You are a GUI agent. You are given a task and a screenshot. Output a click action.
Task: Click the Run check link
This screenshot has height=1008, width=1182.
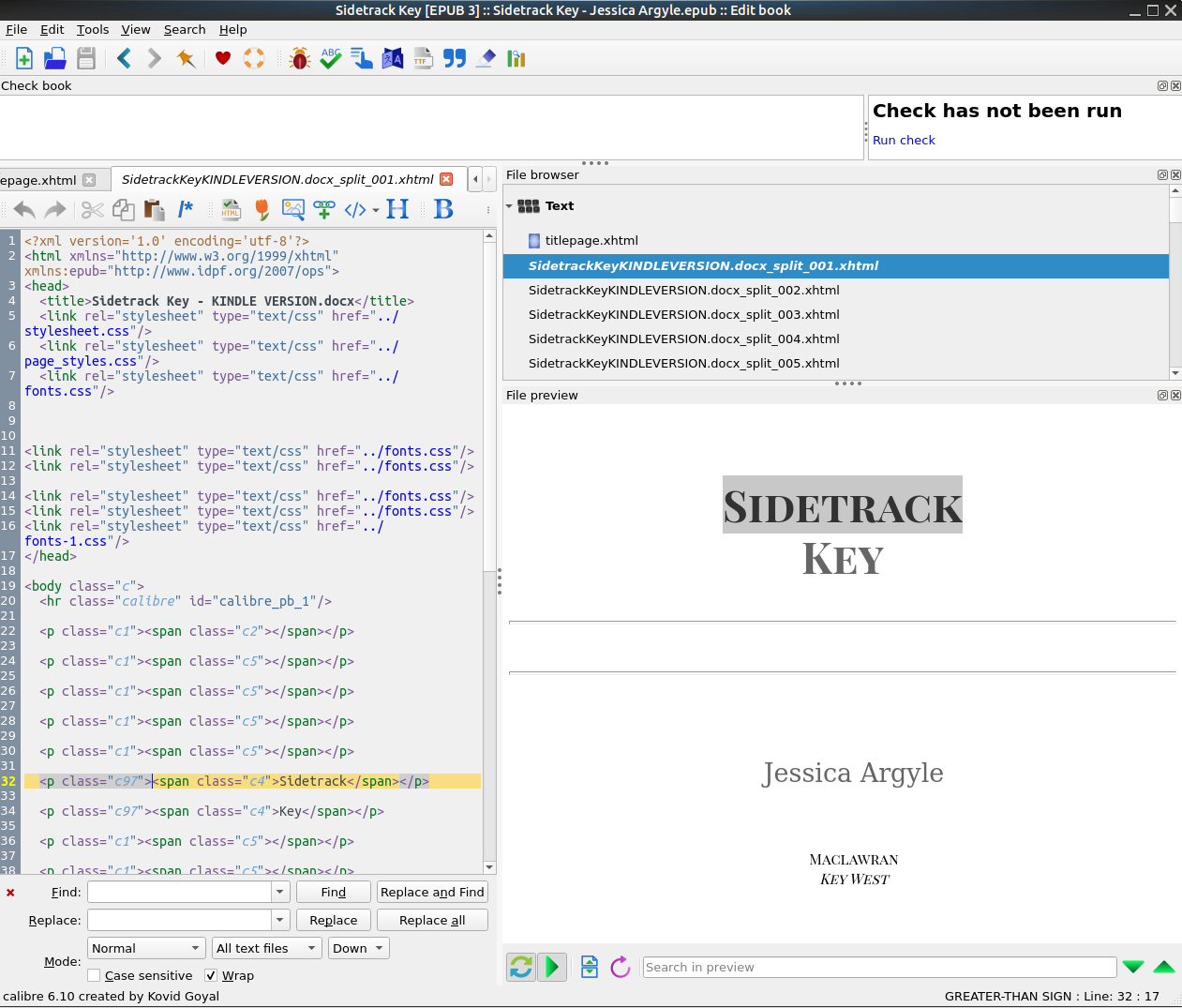click(904, 140)
